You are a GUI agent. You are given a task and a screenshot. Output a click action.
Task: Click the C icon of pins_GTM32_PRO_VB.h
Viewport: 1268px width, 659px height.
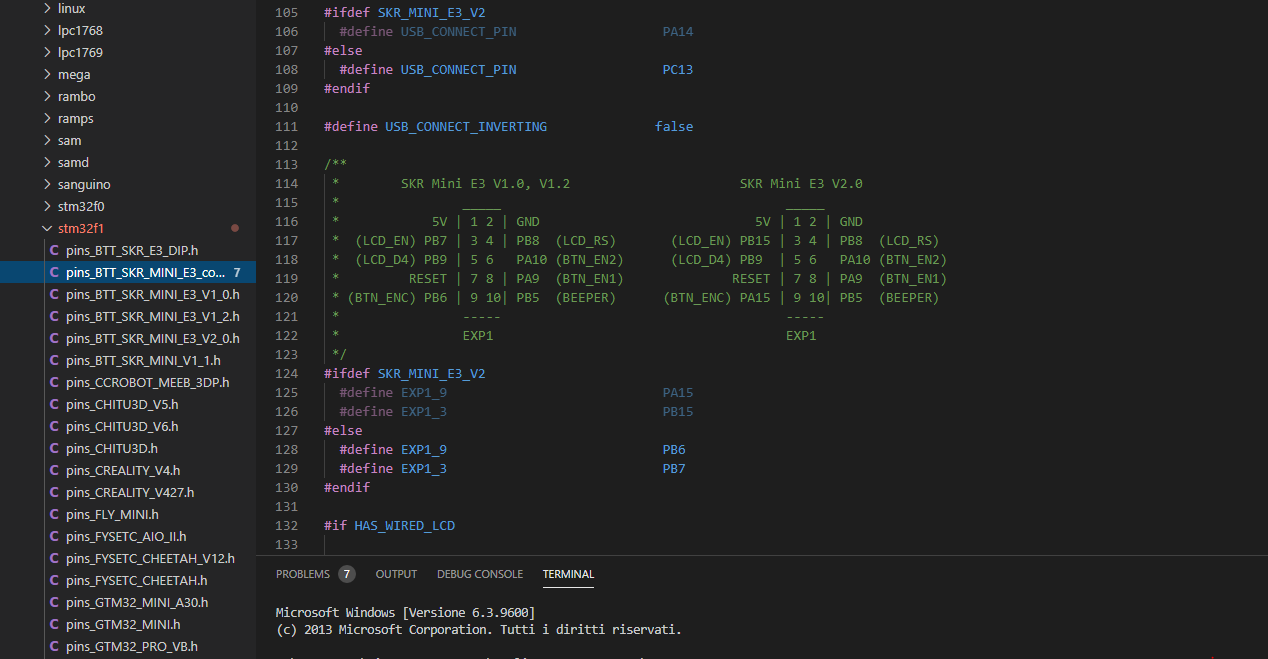[x=54, y=646]
